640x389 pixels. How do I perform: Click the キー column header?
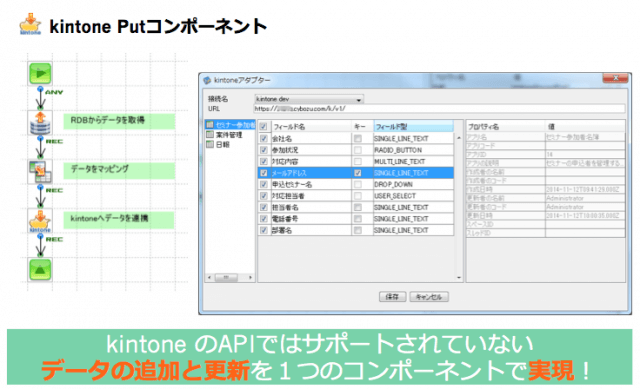pos(362,127)
